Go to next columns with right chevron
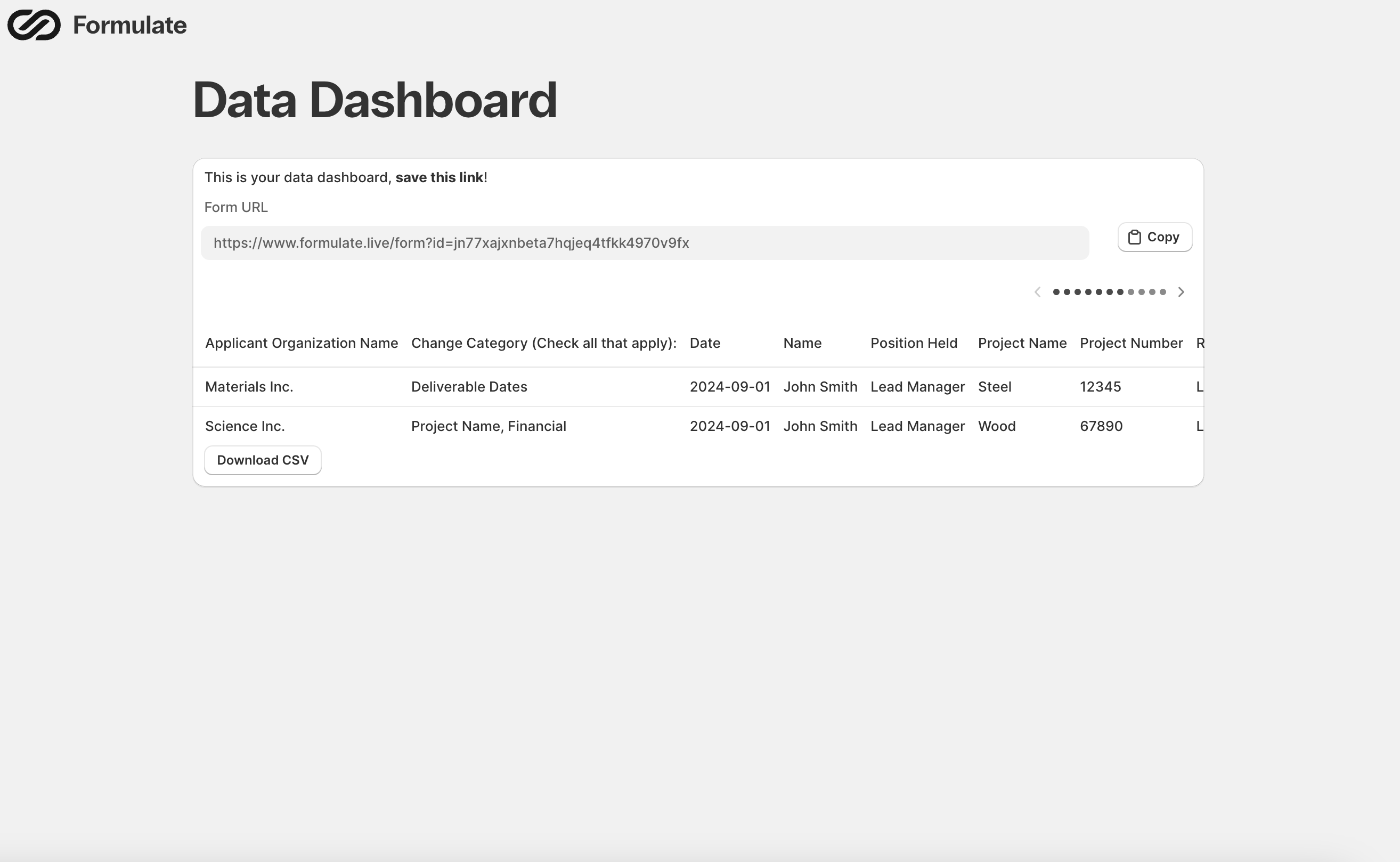The width and height of the screenshot is (1400, 862). [1181, 292]
